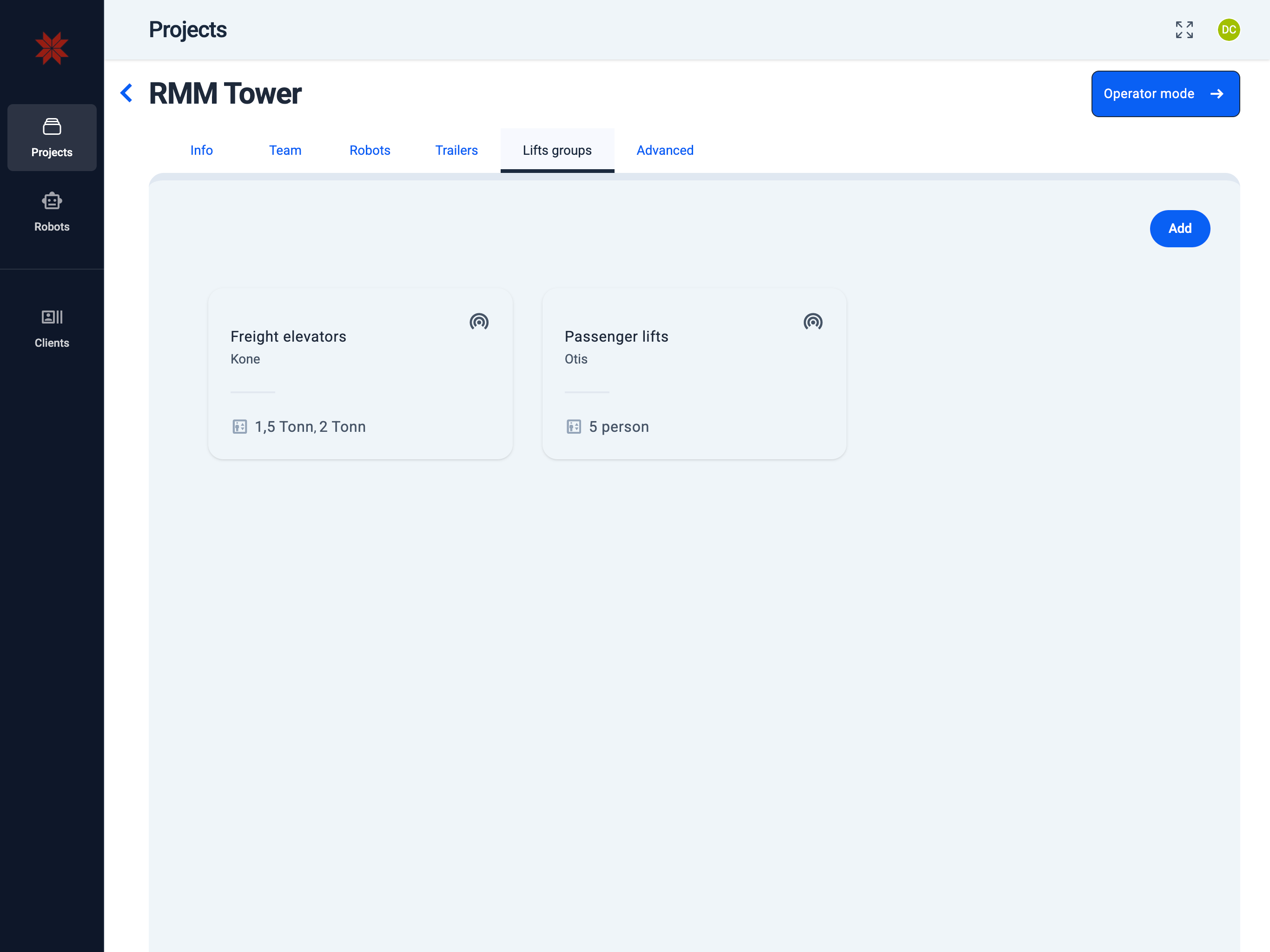Click elevator icon beside 1,5 Tonn, 2 Tonn
The image size is (1270, 952).
(x=239, y=427)
